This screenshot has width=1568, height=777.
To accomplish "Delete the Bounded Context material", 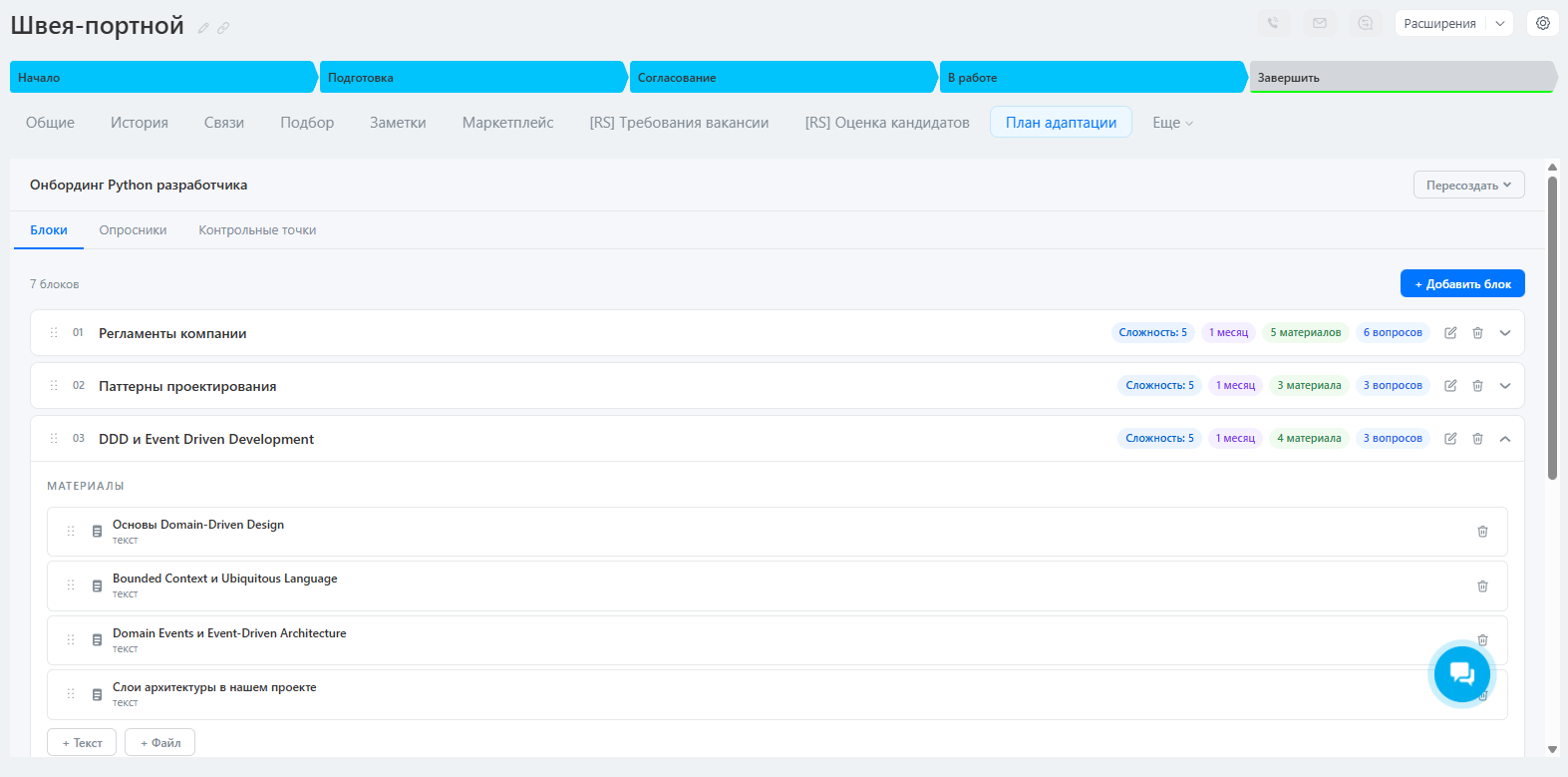I will point(1482,586).
